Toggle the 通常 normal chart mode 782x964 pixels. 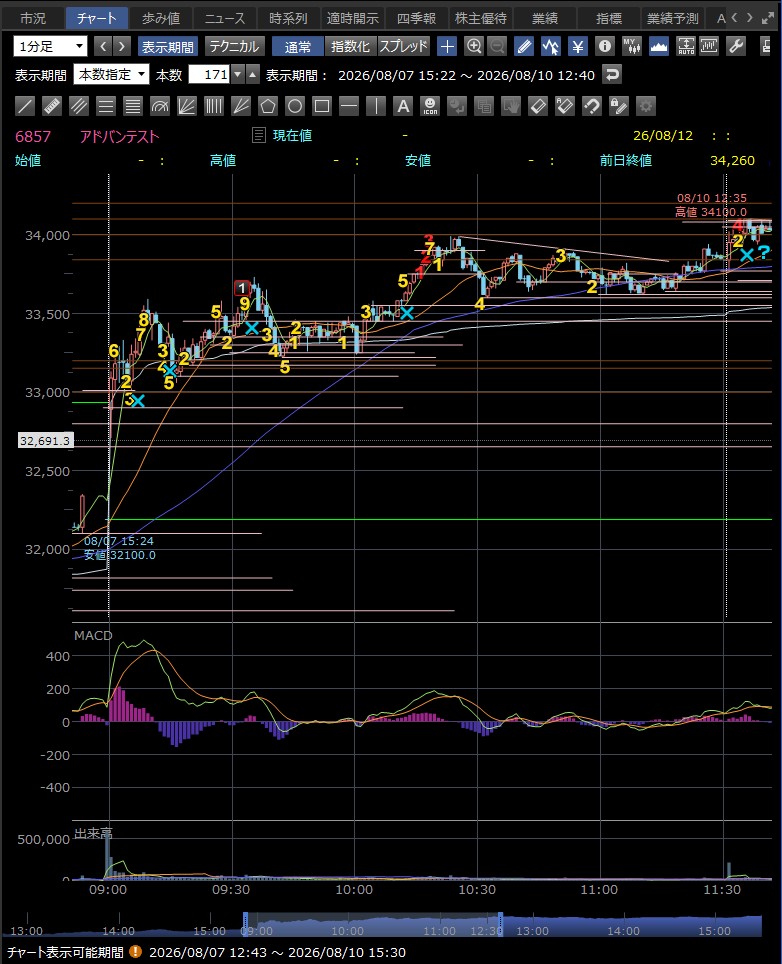298,46
